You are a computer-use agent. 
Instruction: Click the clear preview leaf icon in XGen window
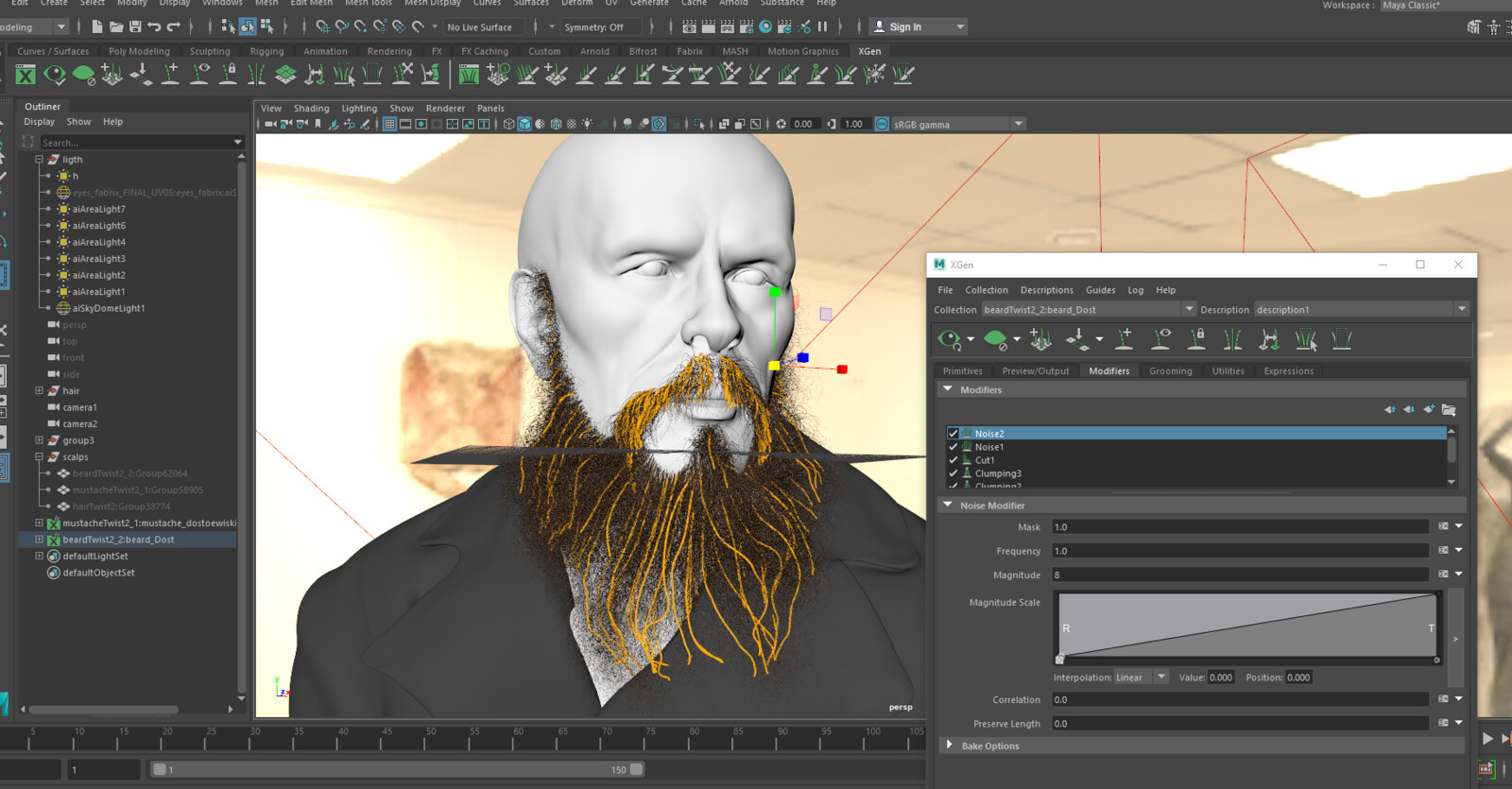tap(995, 338)
